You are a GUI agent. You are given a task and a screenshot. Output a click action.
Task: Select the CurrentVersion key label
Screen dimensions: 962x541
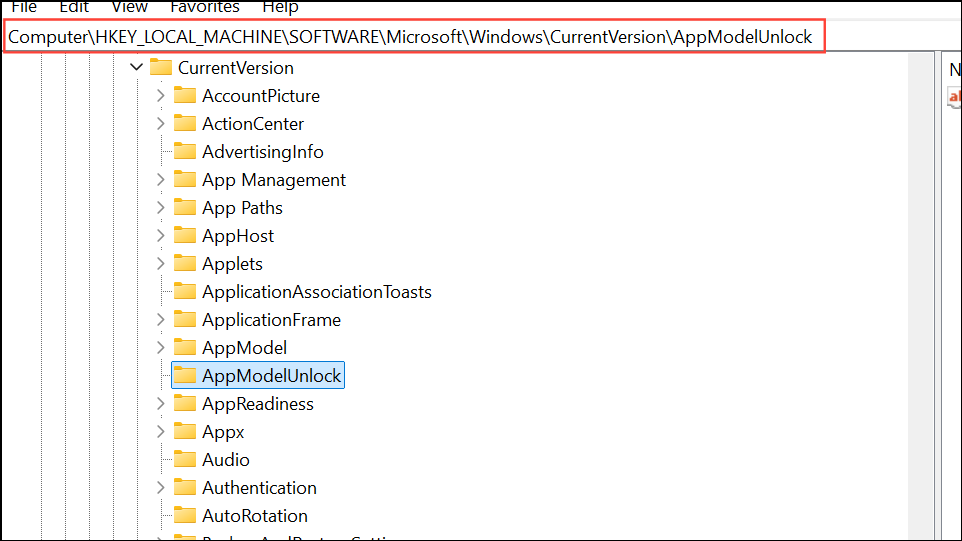click(x=236, y=68)
